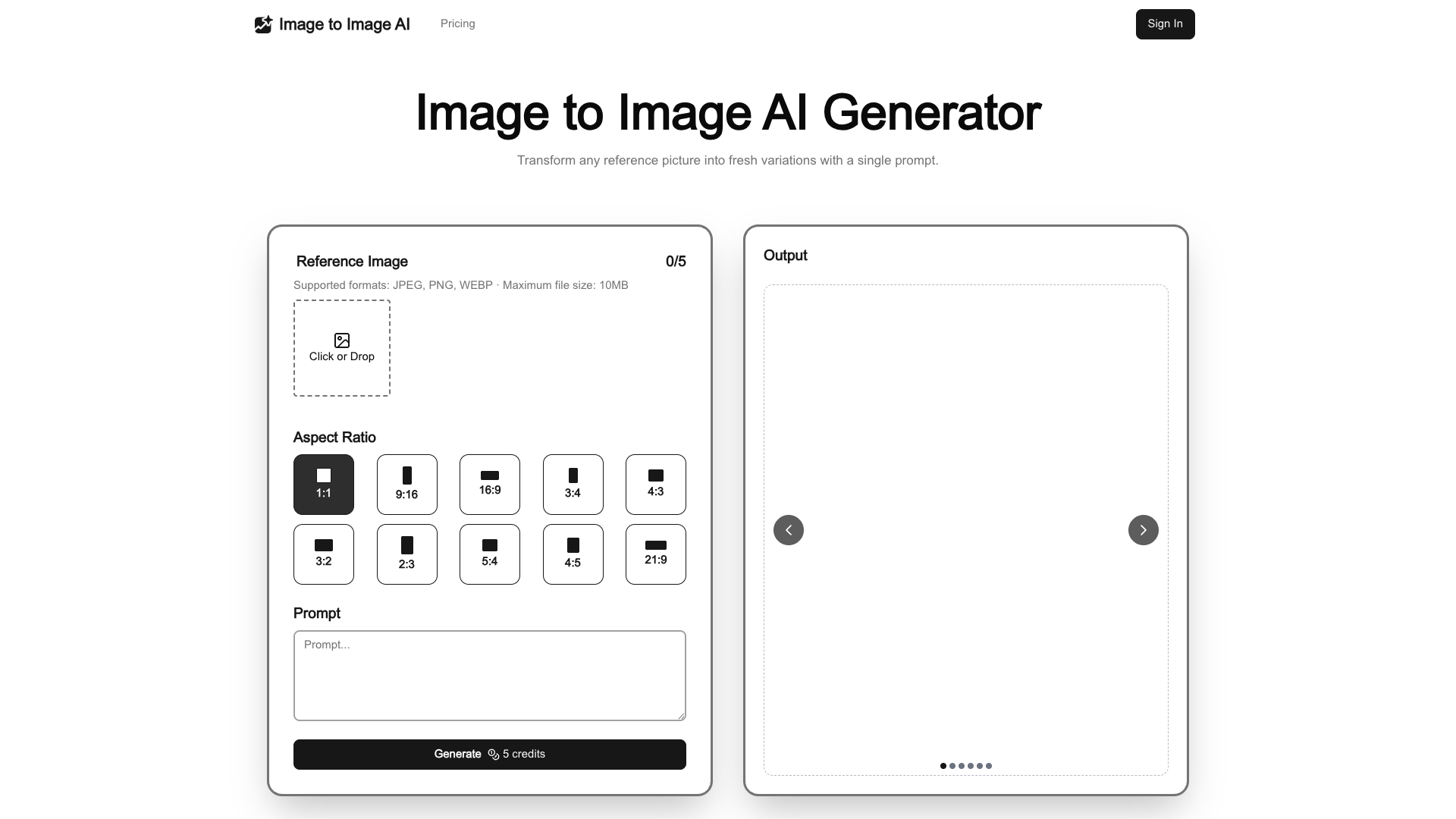Click inside the Prompt text box
This screenshot has height=819, width=1456.
[489, 675]
